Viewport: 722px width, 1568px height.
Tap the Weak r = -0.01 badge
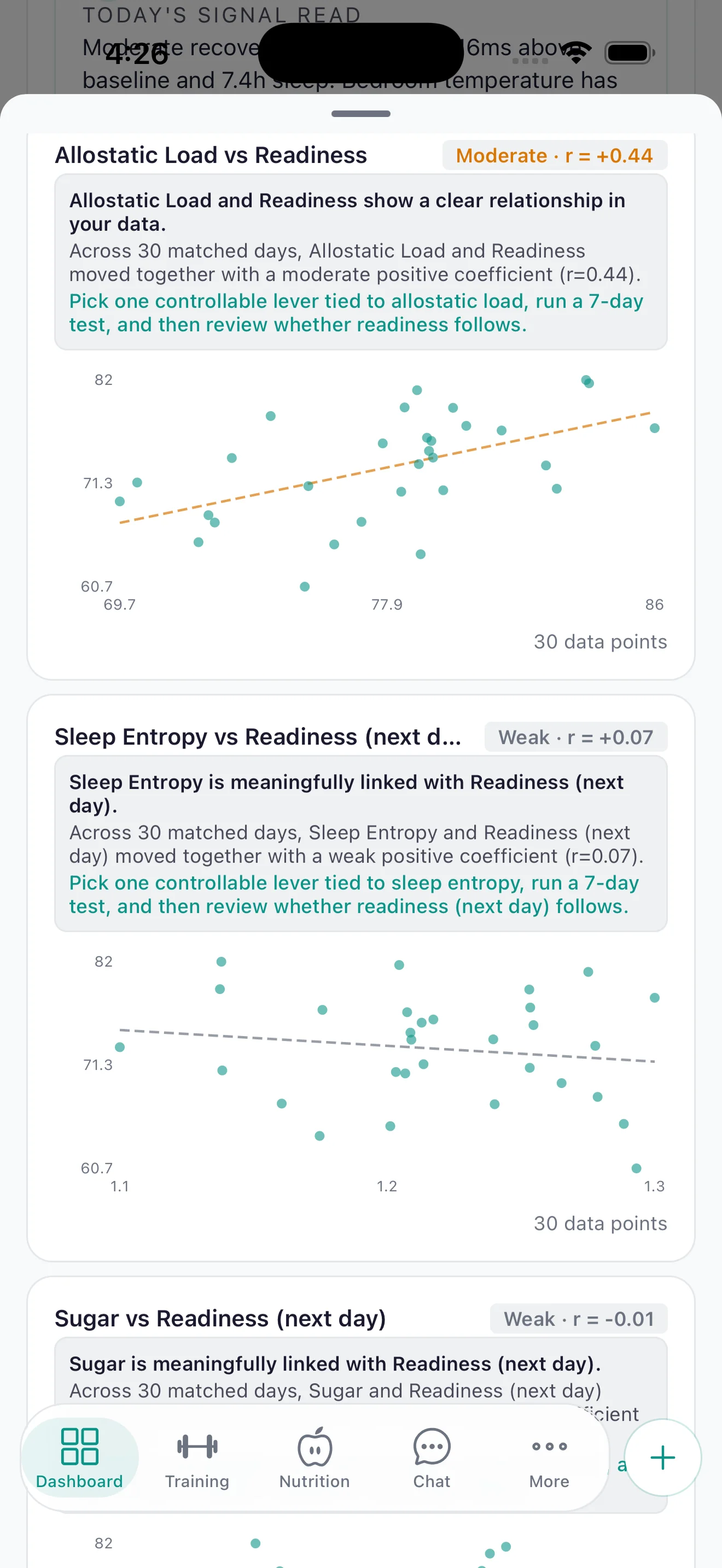[x=579, y=1319]
